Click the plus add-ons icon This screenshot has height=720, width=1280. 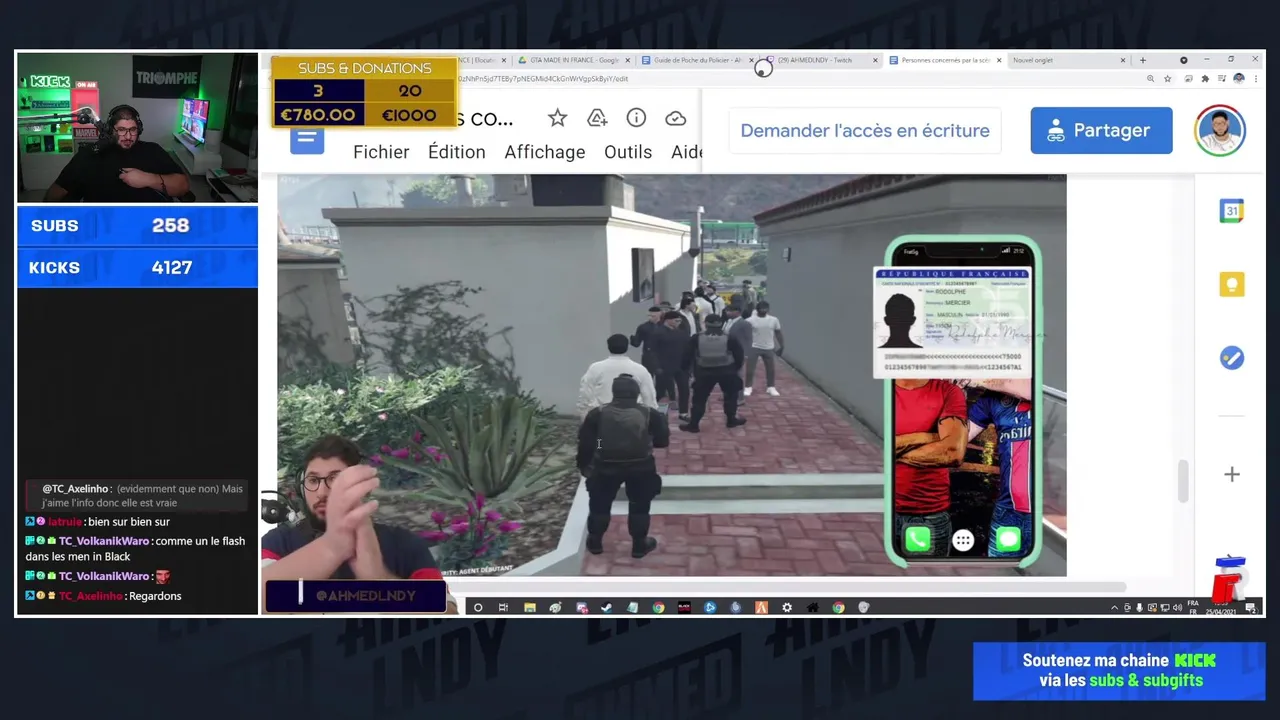(1232, 474)
